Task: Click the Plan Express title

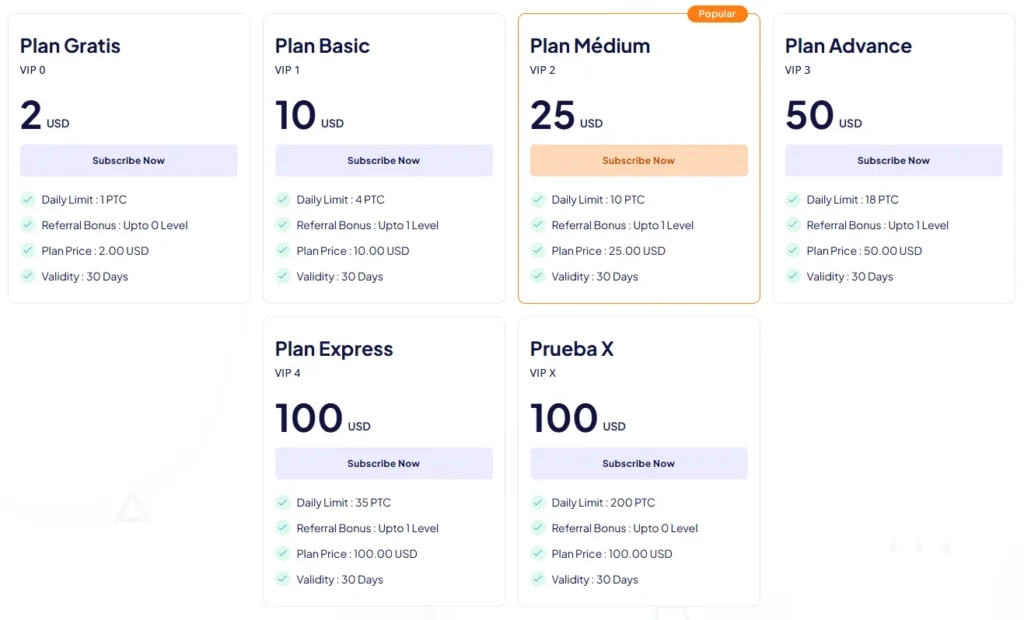Action: tap(334, 349)
